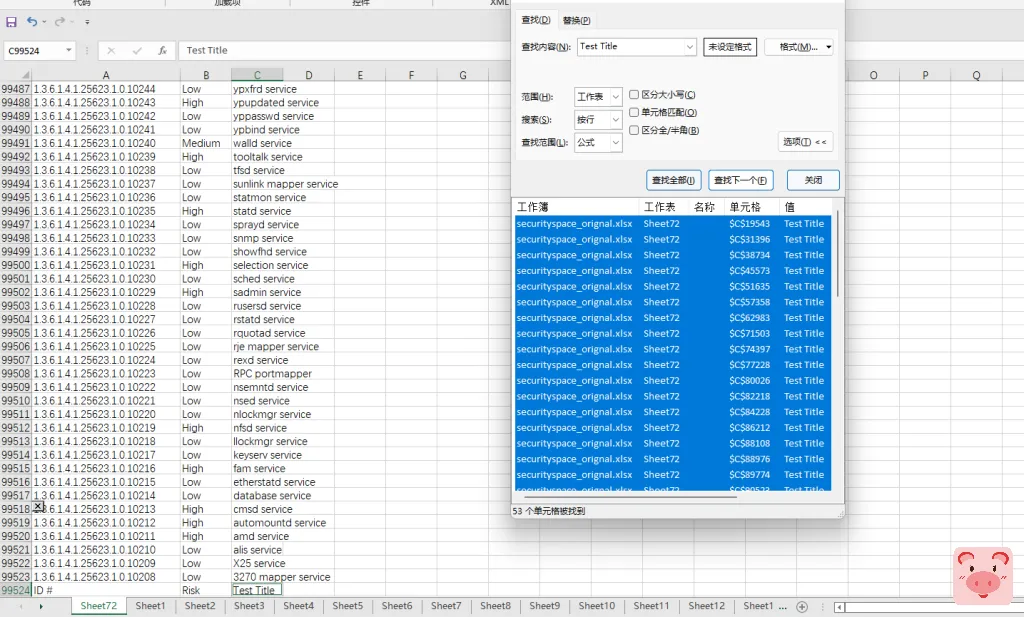1024x617 pixels.
Task: Select column C header
Action: [257, 75]
